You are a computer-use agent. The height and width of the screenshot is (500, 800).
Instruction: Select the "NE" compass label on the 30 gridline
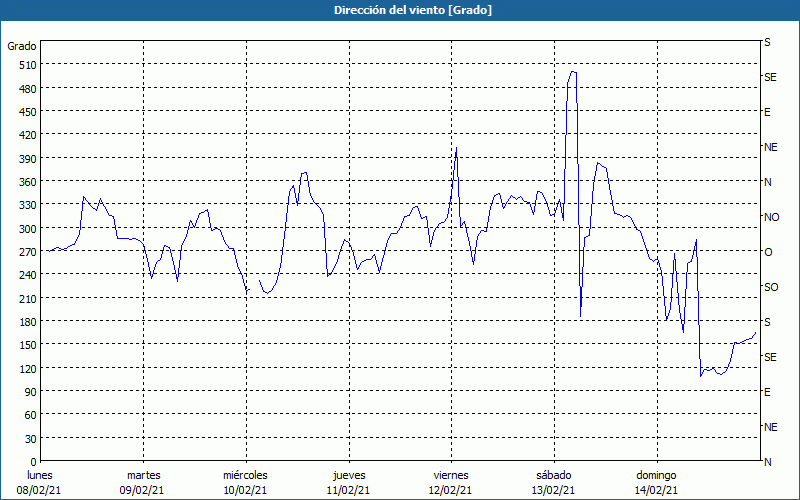pos(770,427)
